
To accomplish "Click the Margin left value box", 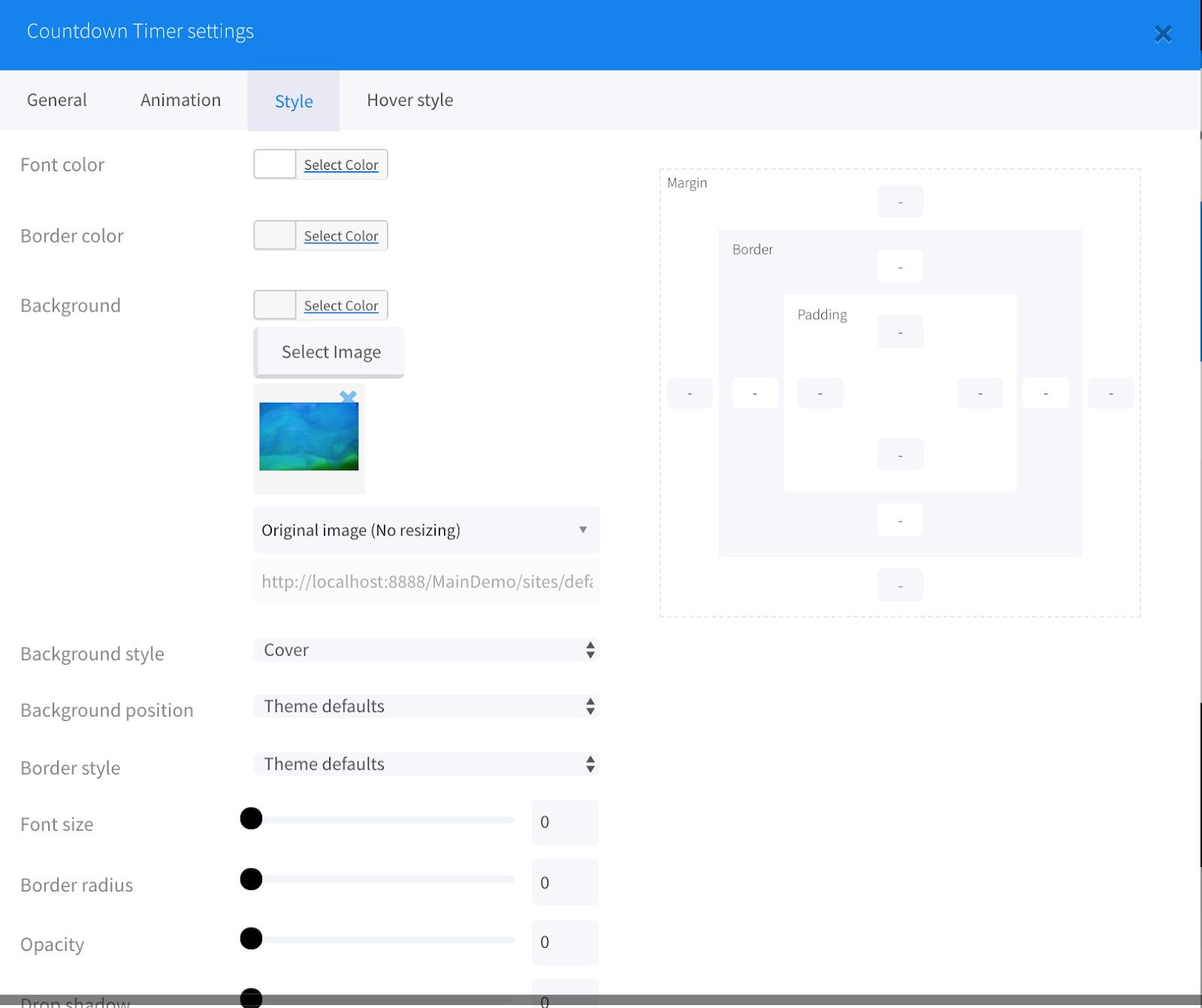I will [x=690, y=393].
